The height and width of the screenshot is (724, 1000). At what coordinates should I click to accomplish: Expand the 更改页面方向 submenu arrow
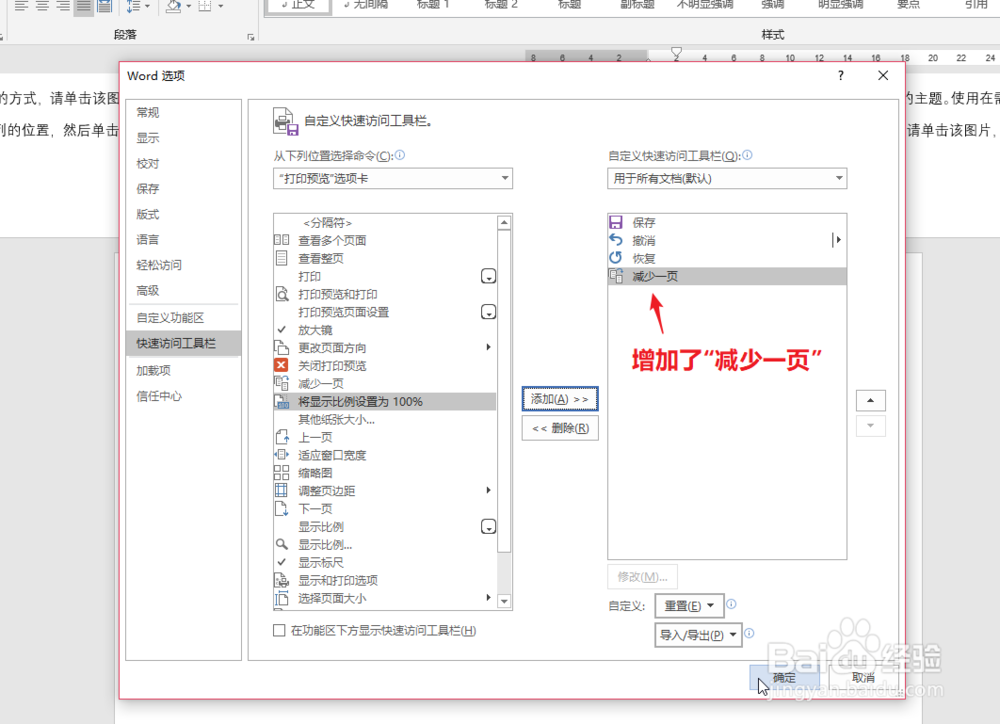[x=489, y=347]
